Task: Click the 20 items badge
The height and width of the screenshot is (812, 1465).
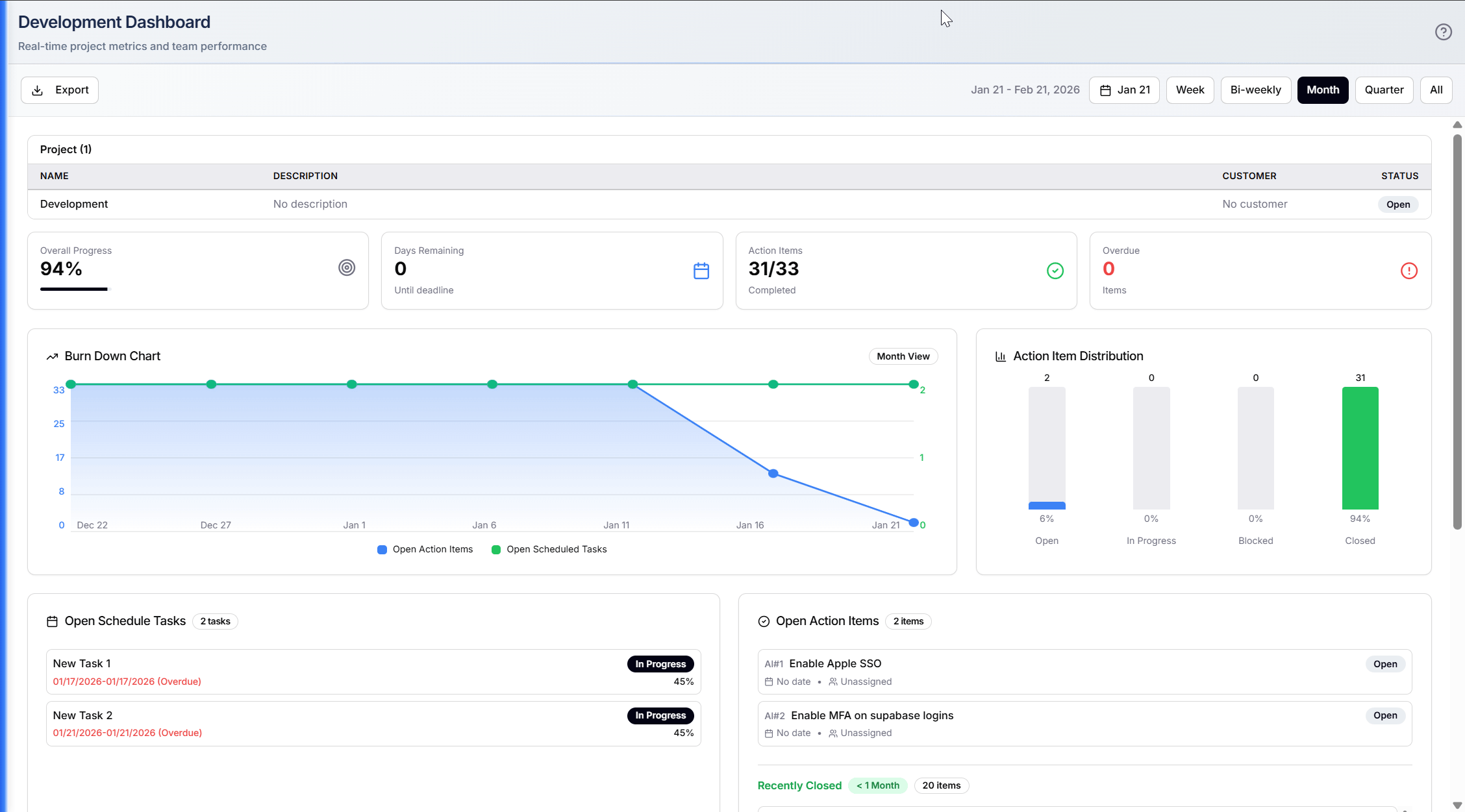Action: tap(941, 785)
